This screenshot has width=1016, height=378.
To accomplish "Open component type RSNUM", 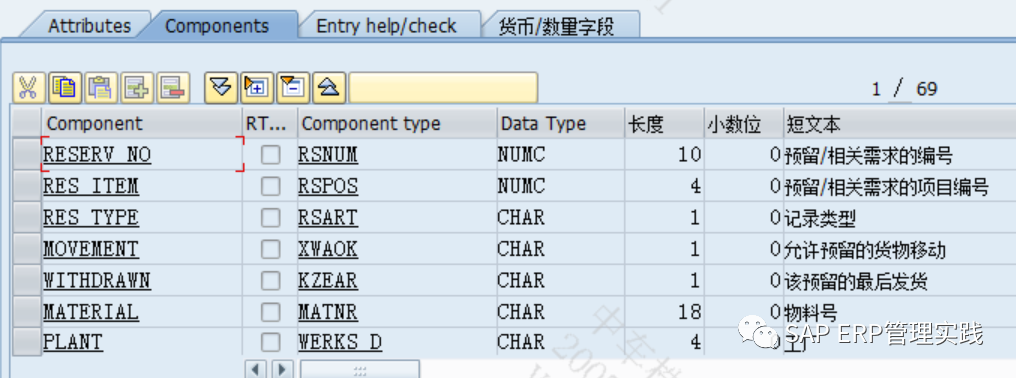I will click(328, 154).
